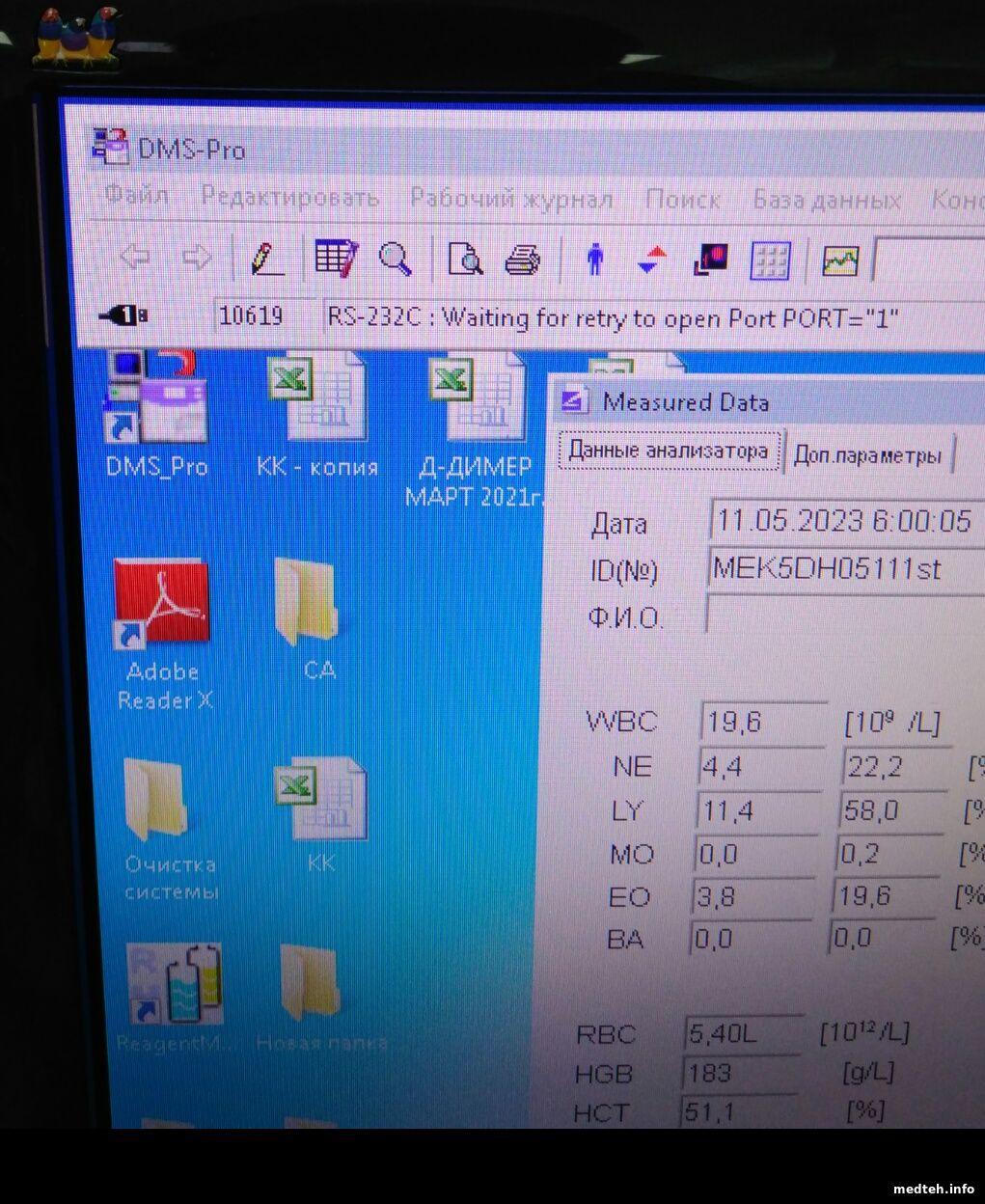
Task: Click the back arrow toolbar button
Action: tap(134, 258)
